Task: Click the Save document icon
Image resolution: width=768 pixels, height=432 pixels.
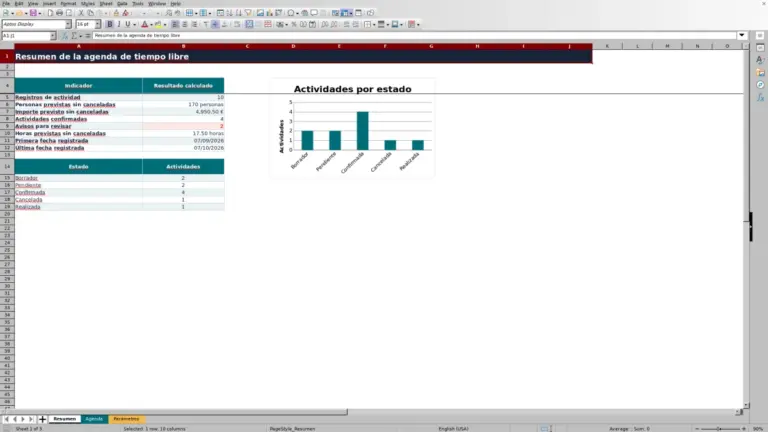Action: tap(33, 13)
